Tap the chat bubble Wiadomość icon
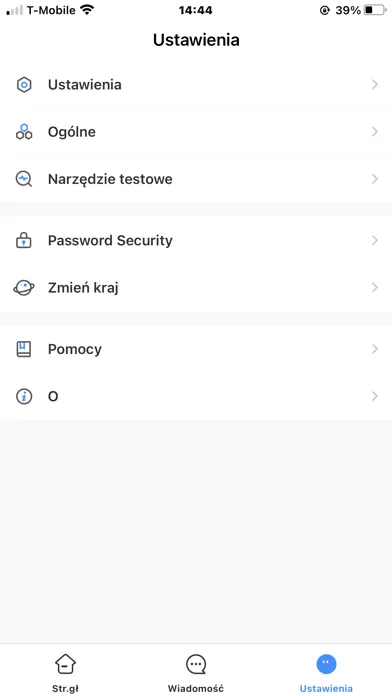 [196, 664]
